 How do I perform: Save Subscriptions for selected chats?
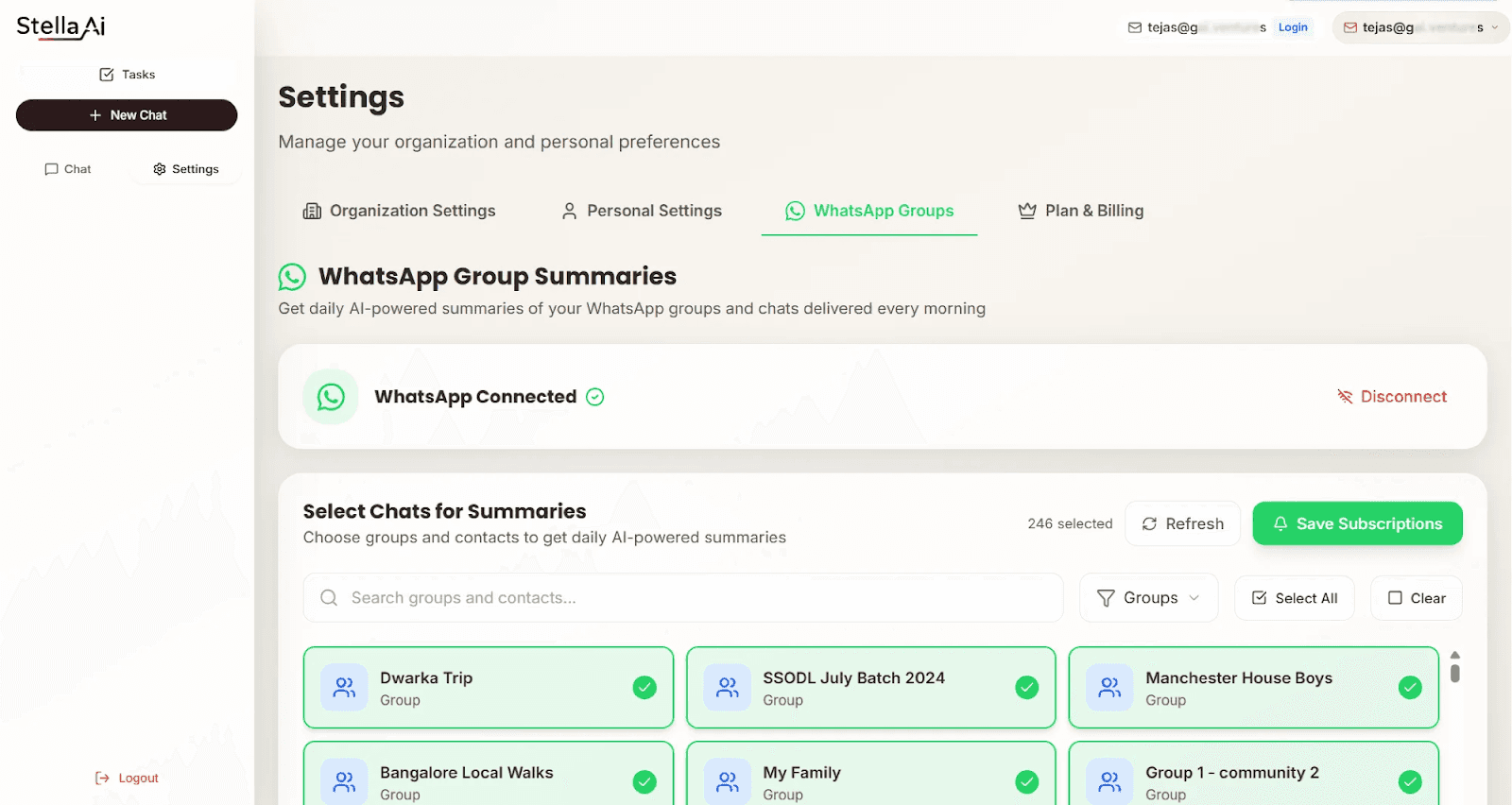[x=1357, y=523]
